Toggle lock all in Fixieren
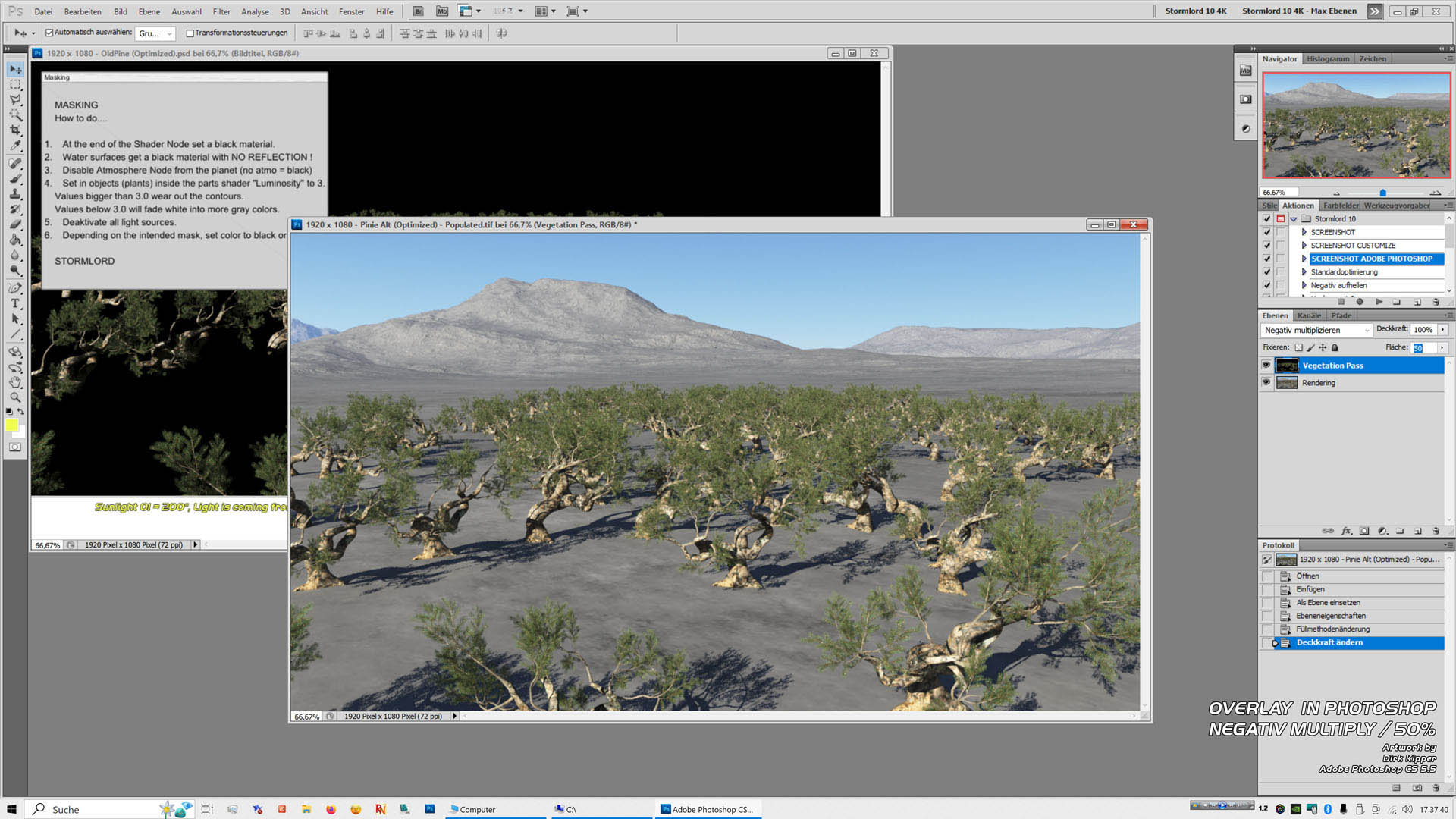This screenshot has width=1456, height=819. pyautogui.click(x=1335, y=347)
